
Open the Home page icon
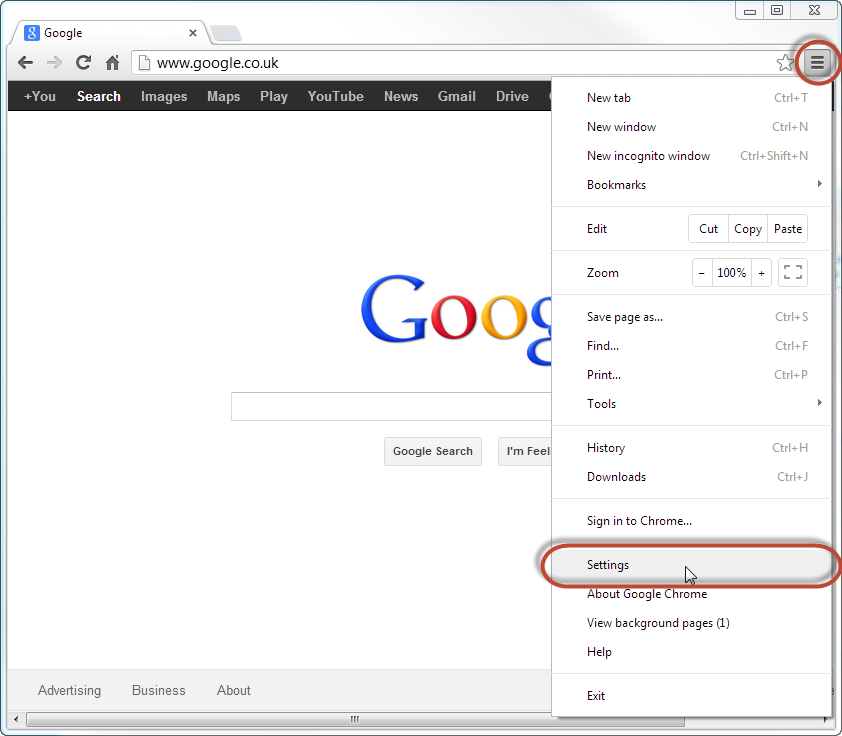tap(112, 63)
